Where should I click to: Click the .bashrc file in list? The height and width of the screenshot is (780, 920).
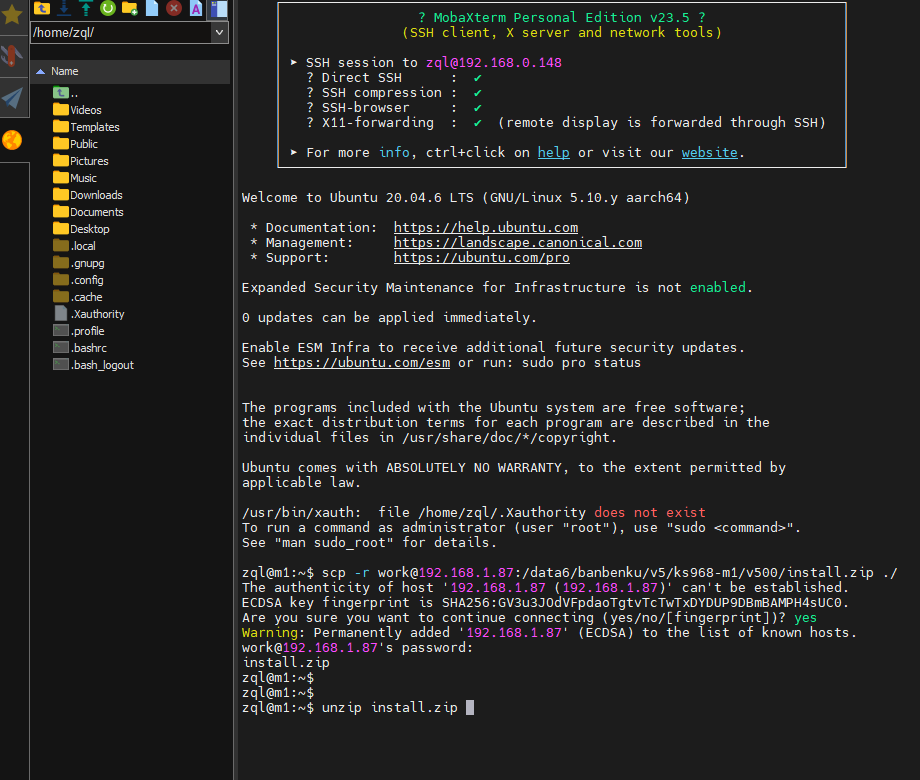tap(88, 348)
